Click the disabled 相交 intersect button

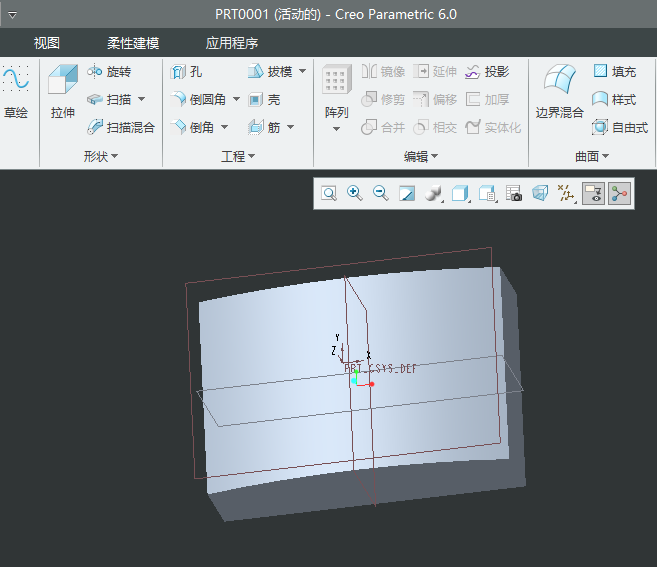(x=435, y=127)
